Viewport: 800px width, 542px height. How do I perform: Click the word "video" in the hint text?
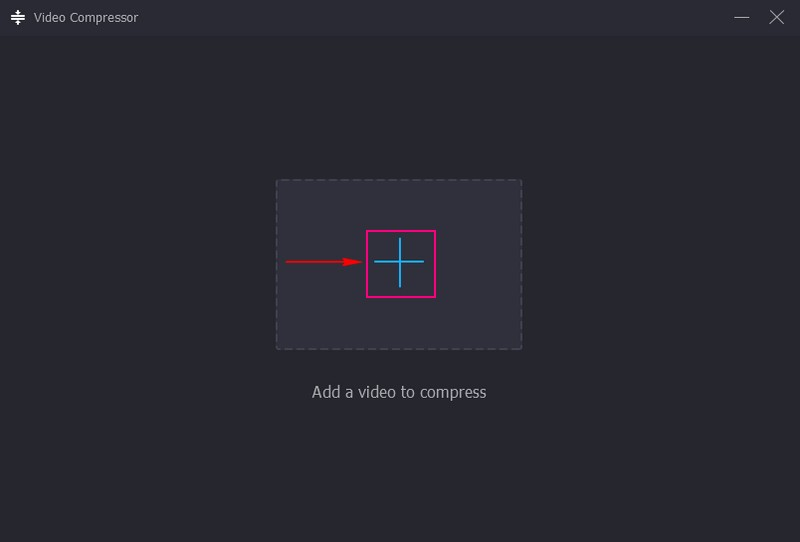(x=376, y=392)
